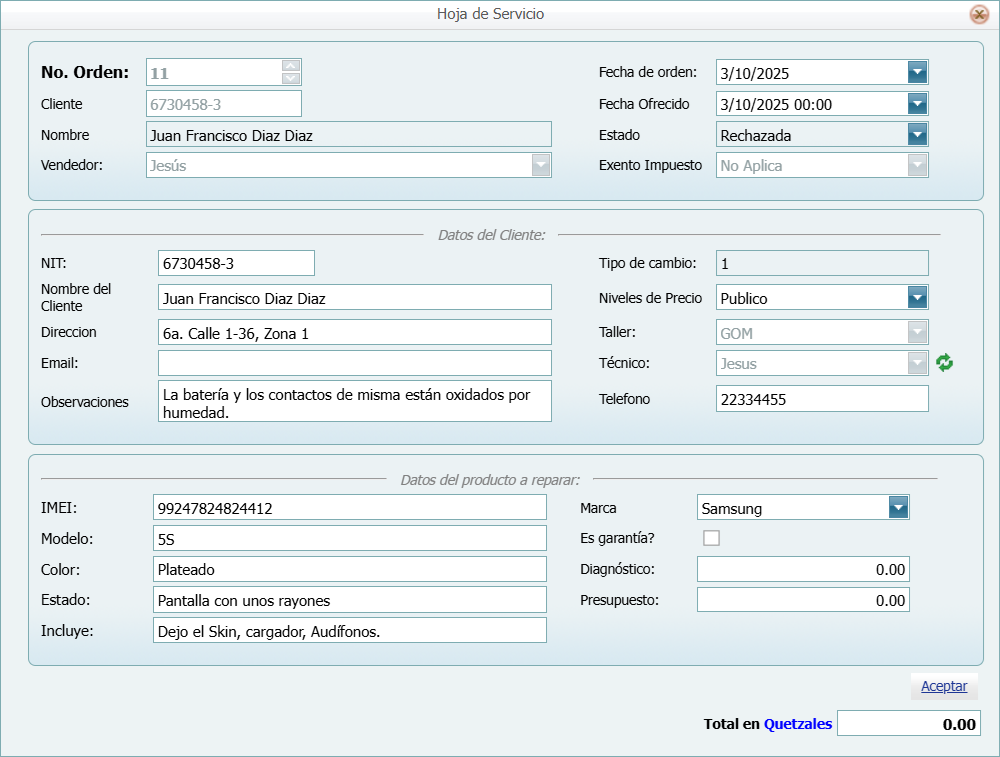Click the Diagnóstico amount field

pyautogui.click(x=803, y=568)
